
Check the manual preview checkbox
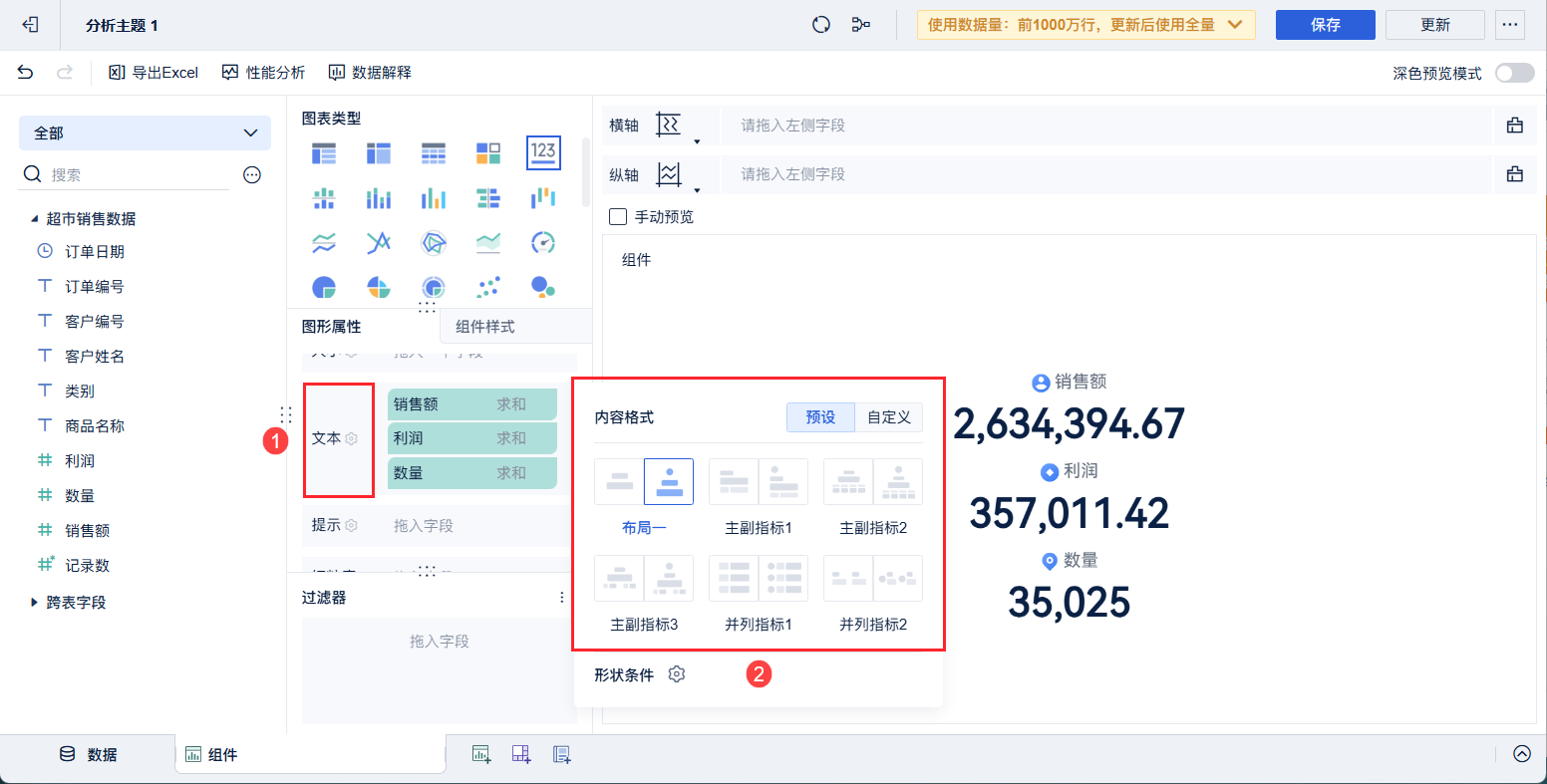[x=618, y=216]
